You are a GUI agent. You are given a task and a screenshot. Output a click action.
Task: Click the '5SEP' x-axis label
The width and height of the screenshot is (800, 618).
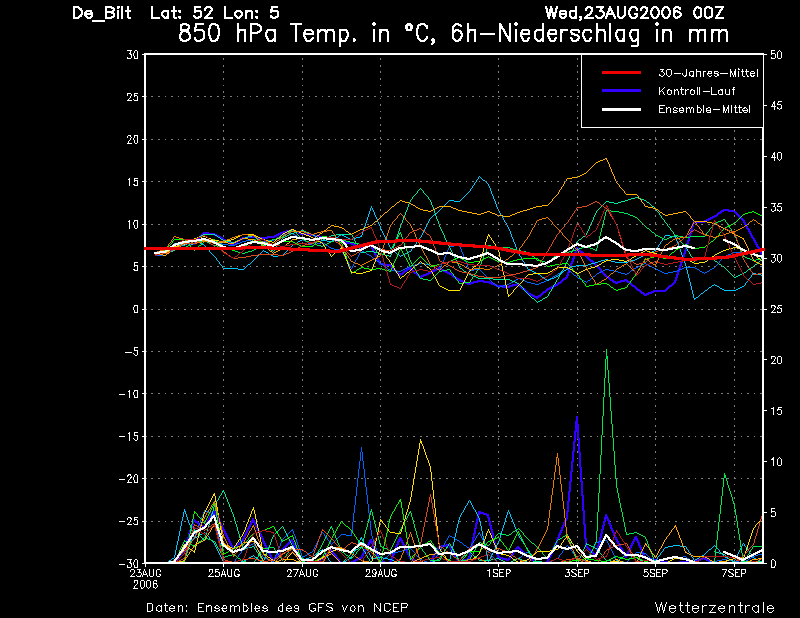tap(656, 573)
